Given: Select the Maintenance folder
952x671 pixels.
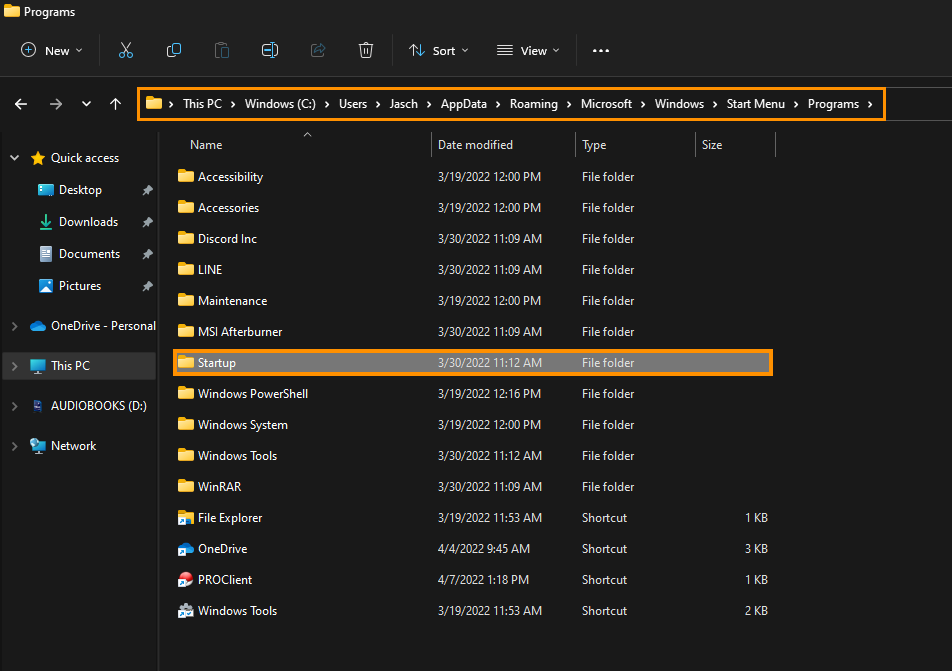Looking at the screenshot, I should [473, 301].
